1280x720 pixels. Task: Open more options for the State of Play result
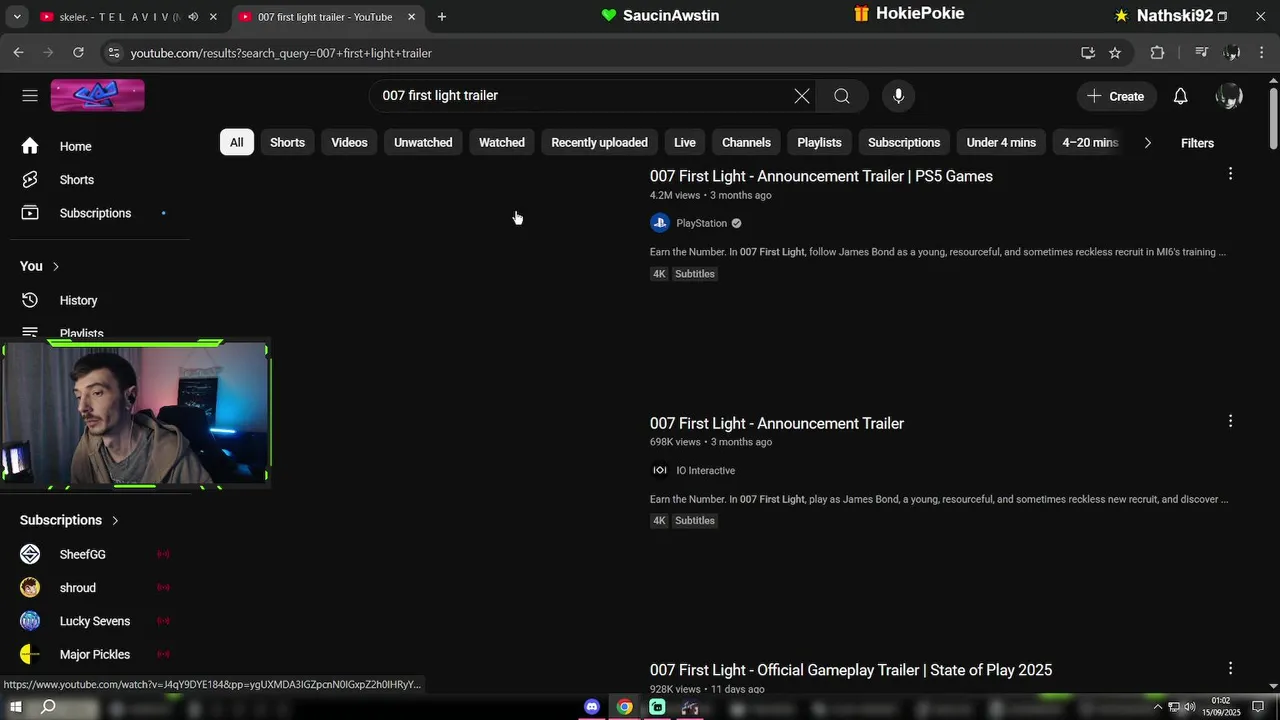point(1230,668)
